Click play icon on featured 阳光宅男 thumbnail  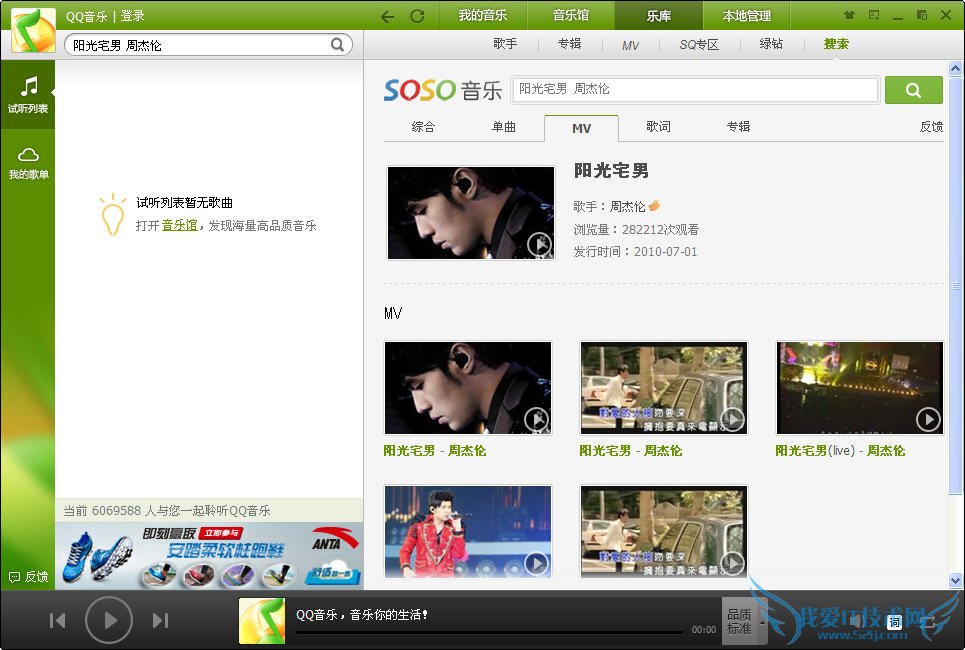tap(540, 244)
